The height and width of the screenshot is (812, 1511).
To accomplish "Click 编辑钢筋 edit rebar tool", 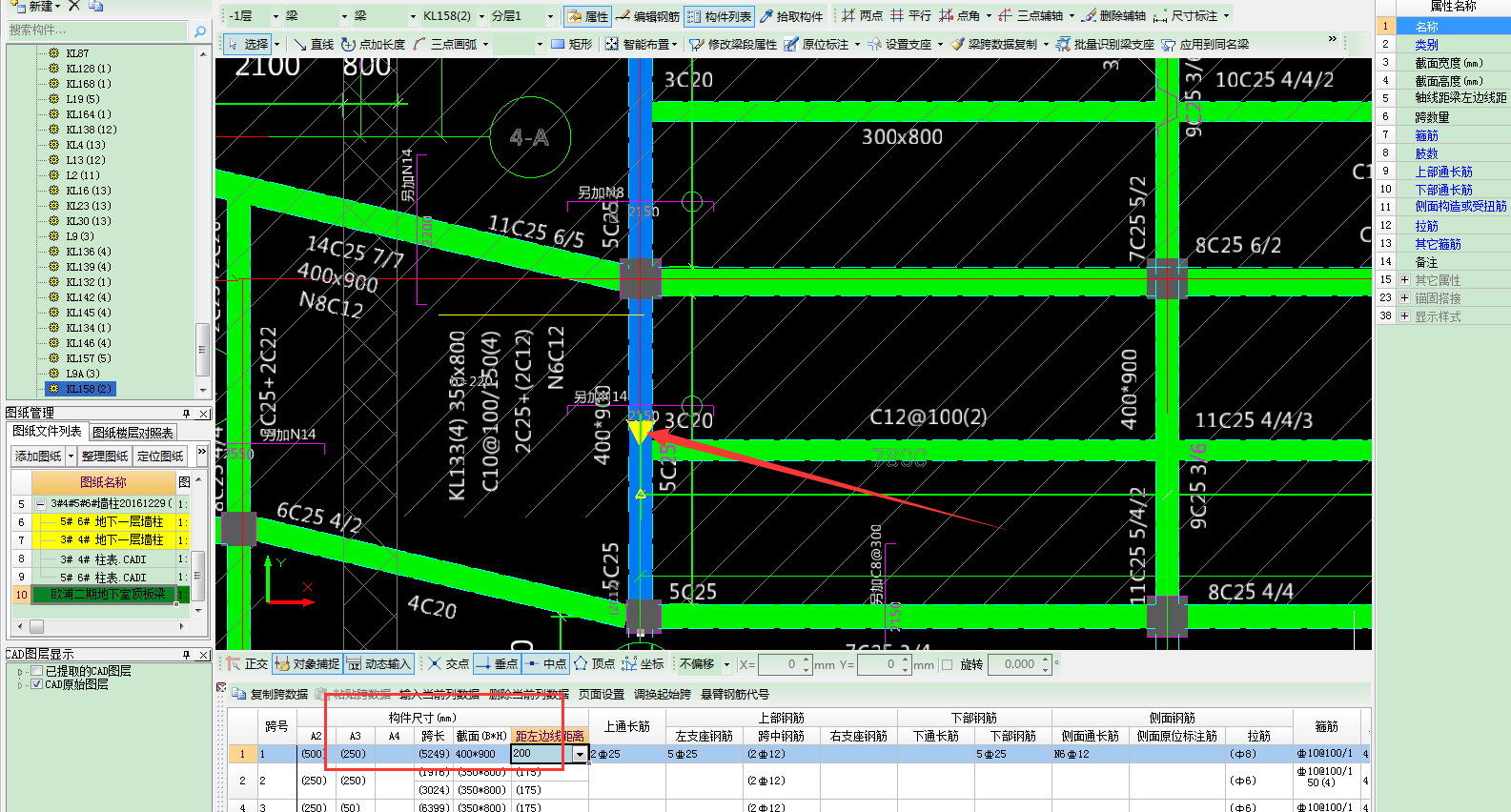I will click(648, 16).
